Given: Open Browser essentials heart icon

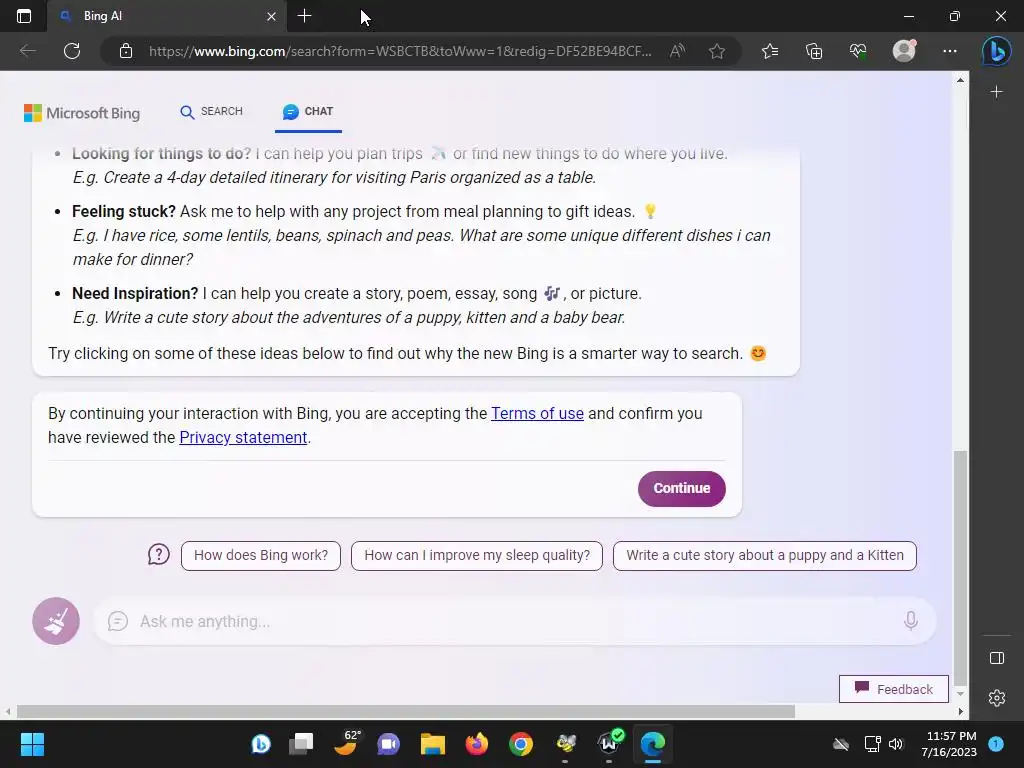Looking at the screenshot, I should [858, 51].
